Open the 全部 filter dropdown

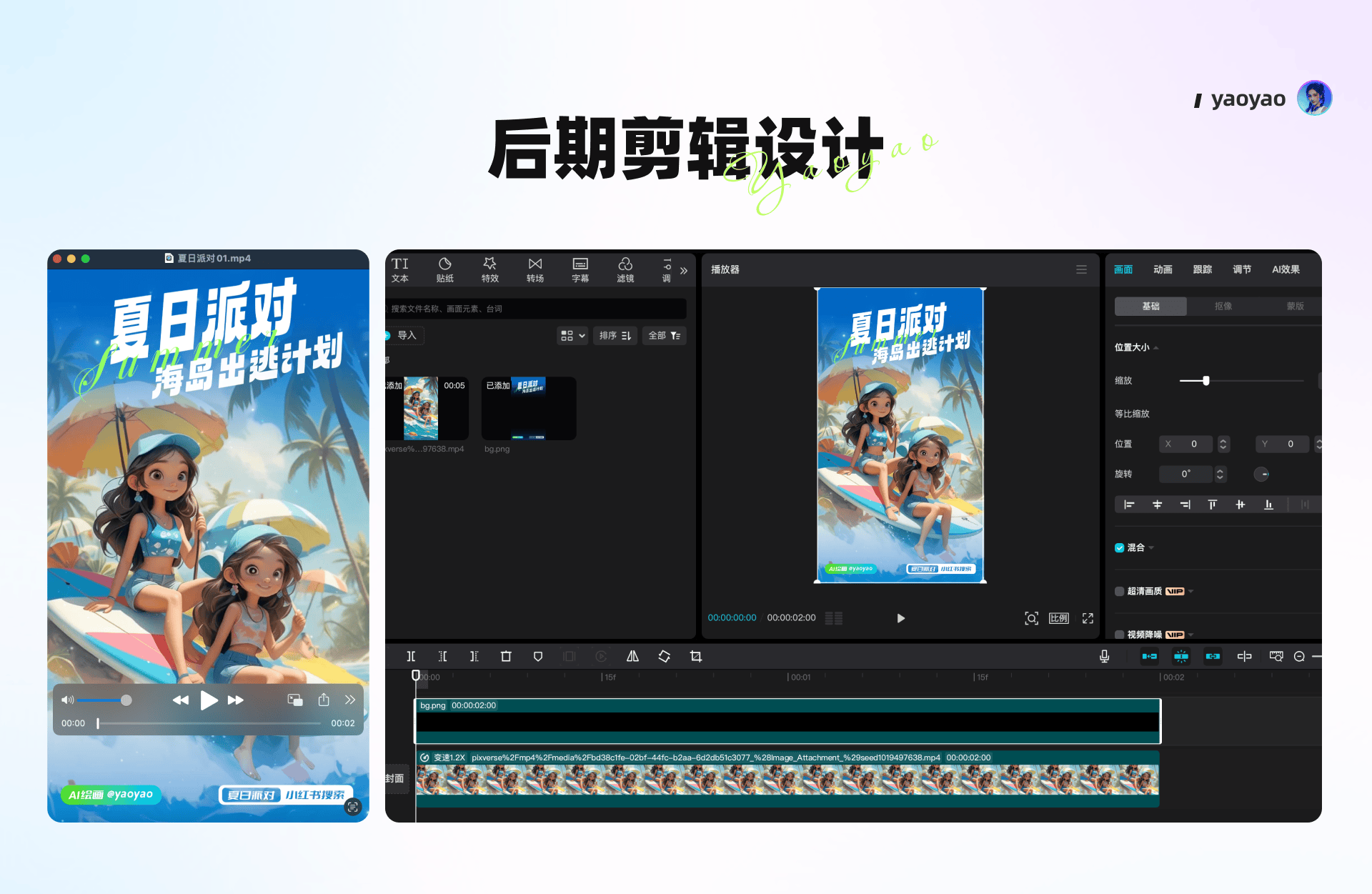[664, 335]
